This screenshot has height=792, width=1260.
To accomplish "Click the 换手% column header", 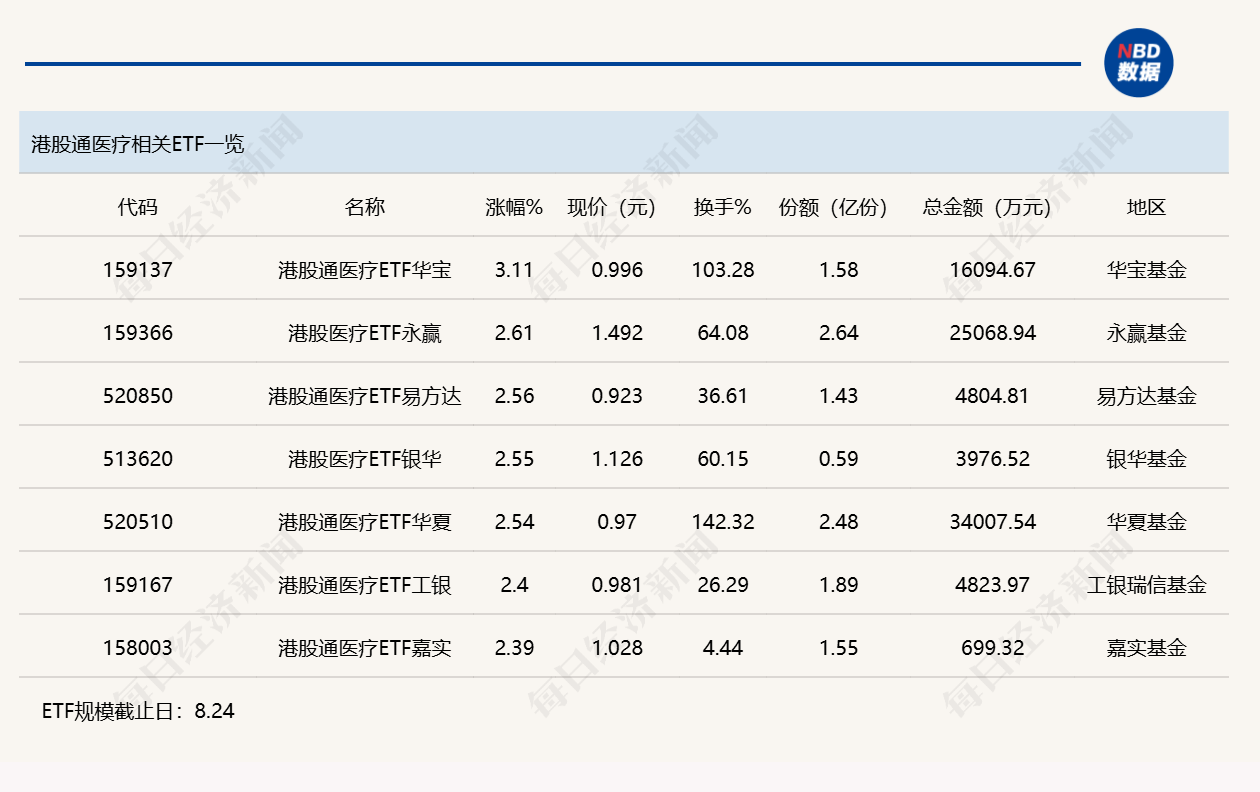I will (x=723, y=207).
